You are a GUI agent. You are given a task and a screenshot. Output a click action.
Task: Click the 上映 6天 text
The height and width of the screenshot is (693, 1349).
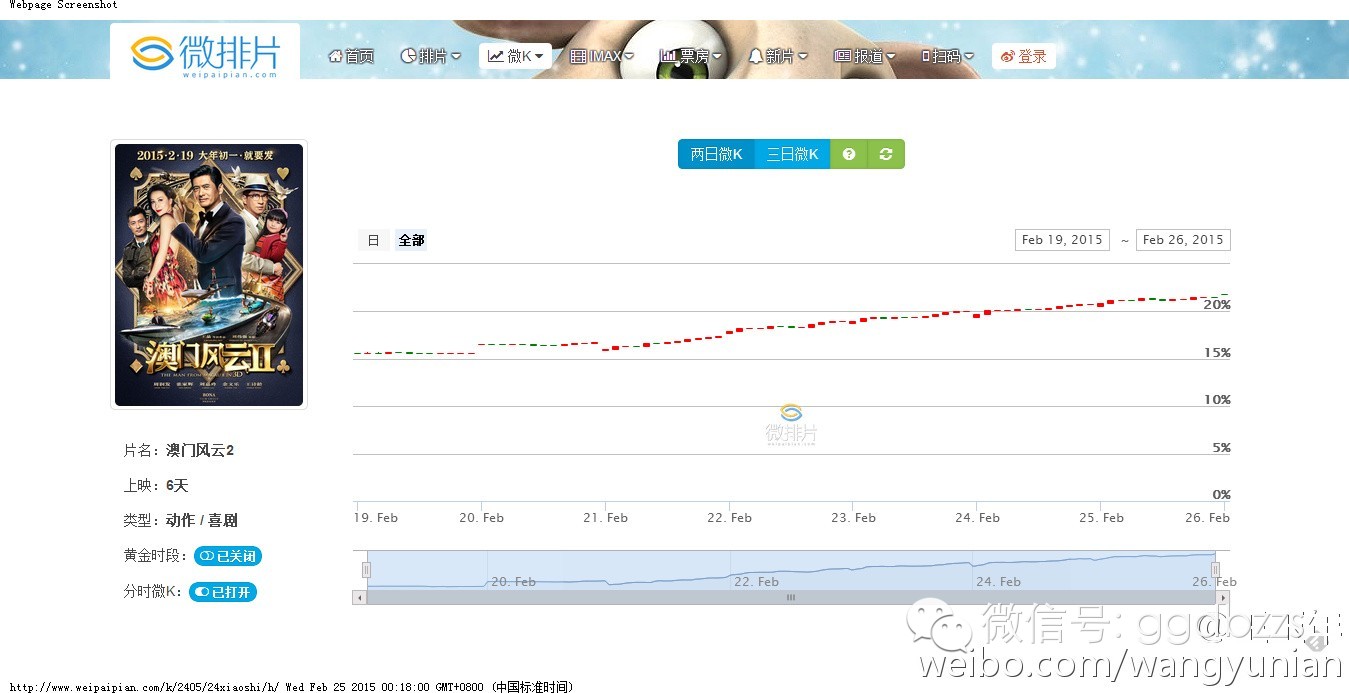[155, 486]
